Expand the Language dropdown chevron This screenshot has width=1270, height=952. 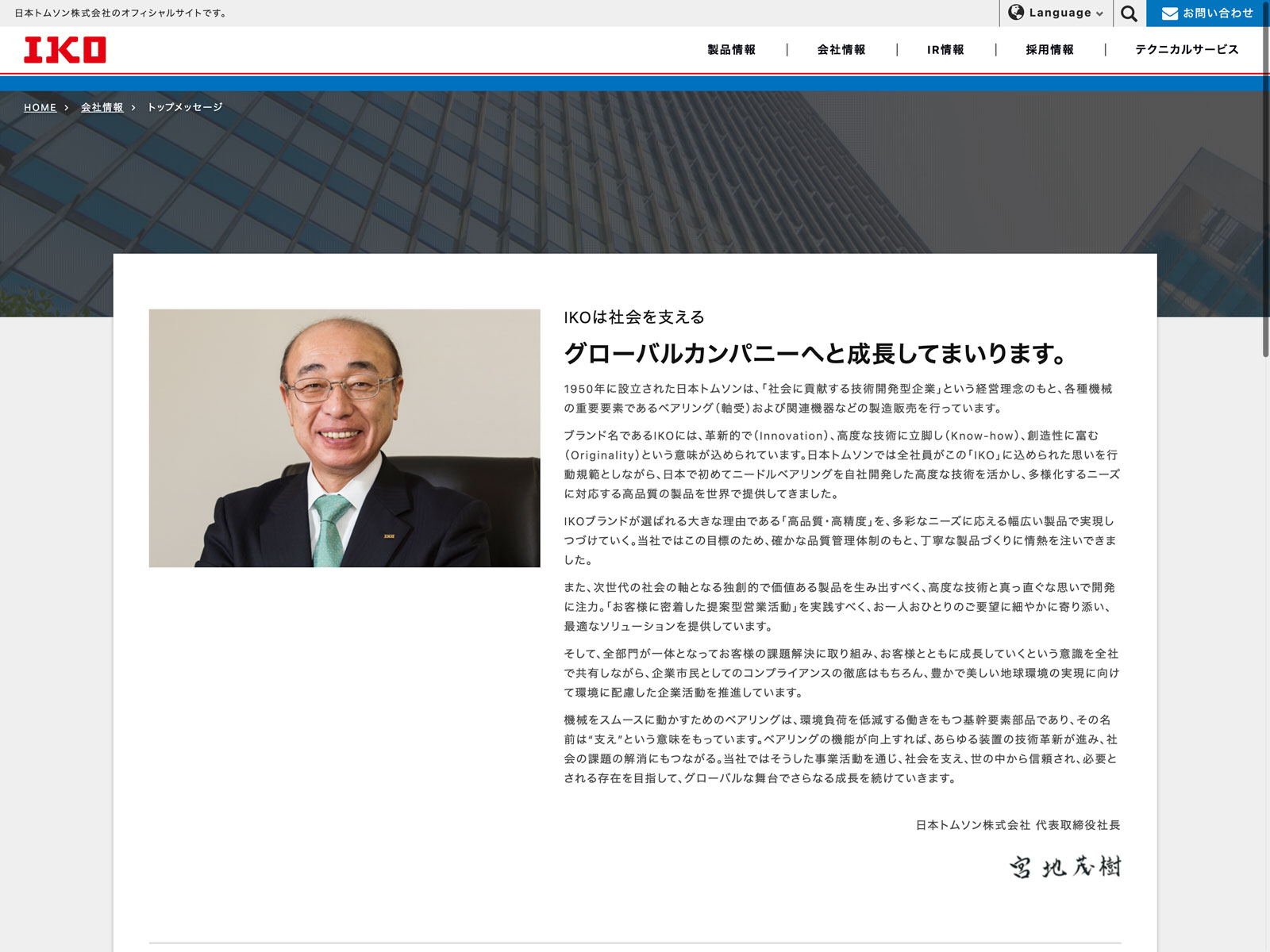[1099, 14]
